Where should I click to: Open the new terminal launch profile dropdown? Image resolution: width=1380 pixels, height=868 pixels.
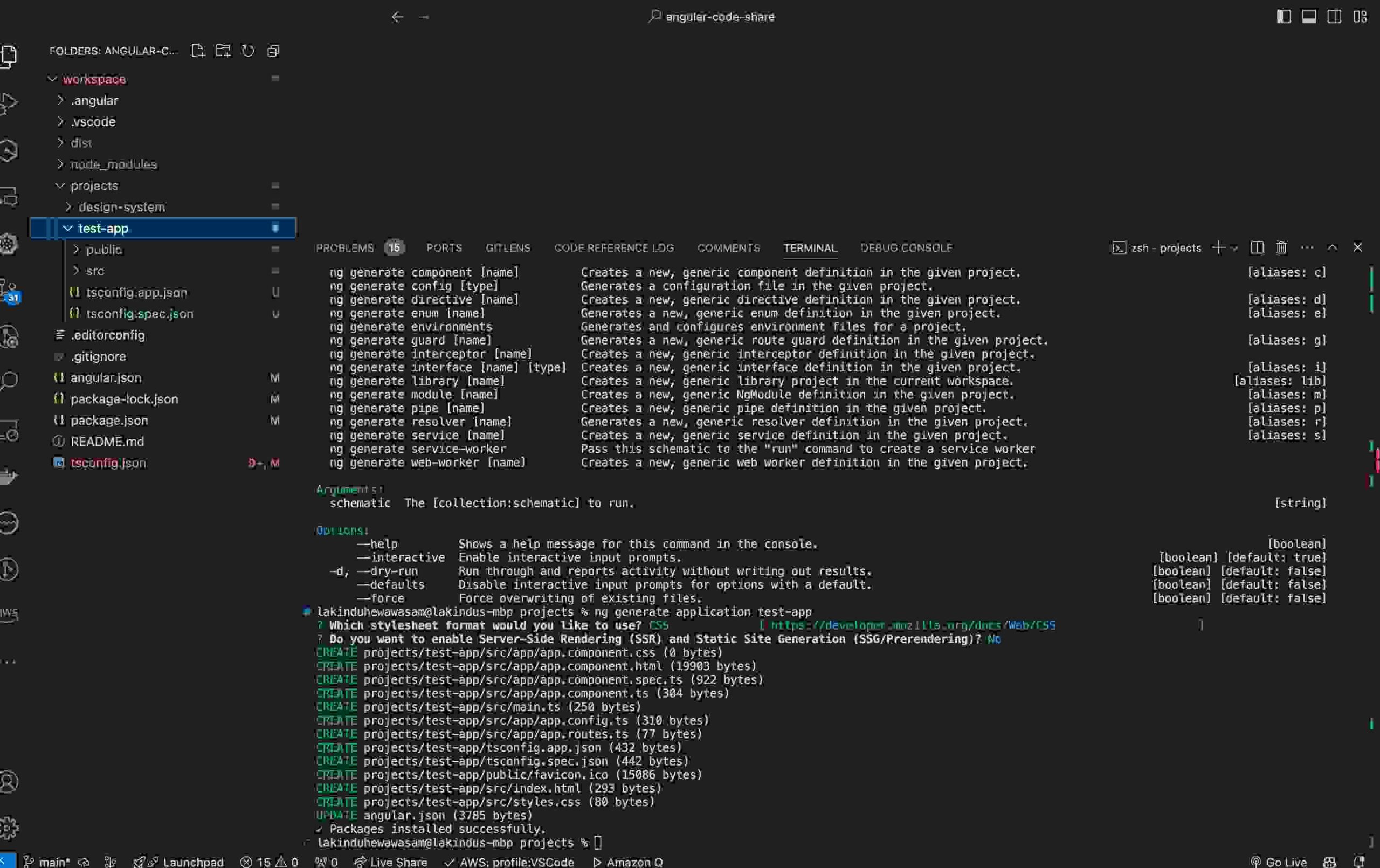coord(1234,248)
